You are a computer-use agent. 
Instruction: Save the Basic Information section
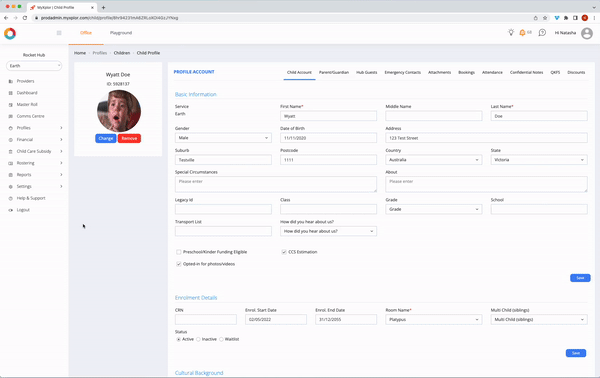(580, 278)
